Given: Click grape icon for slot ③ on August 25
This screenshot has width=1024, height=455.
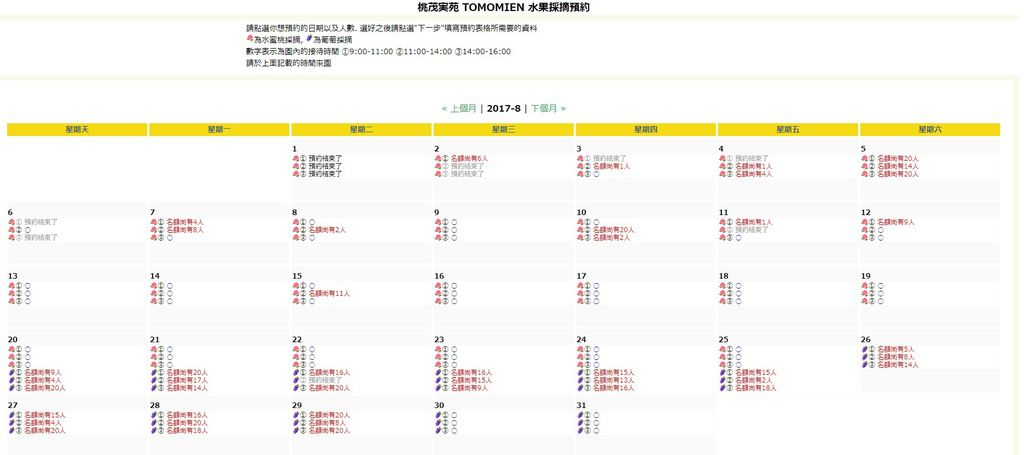Looking at the screenshot, I should 722,388.
